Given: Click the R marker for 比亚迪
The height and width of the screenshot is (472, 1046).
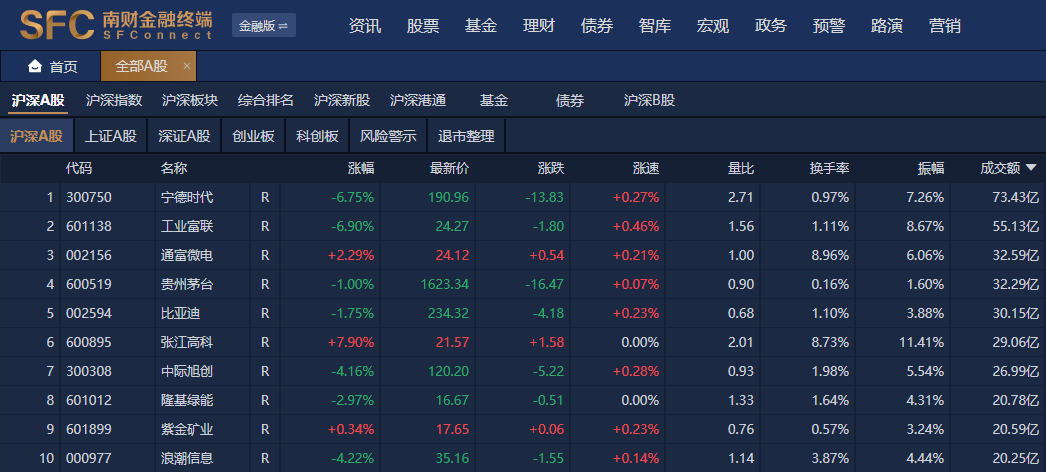Looking at the screenshot, I should tap(265, 313).
